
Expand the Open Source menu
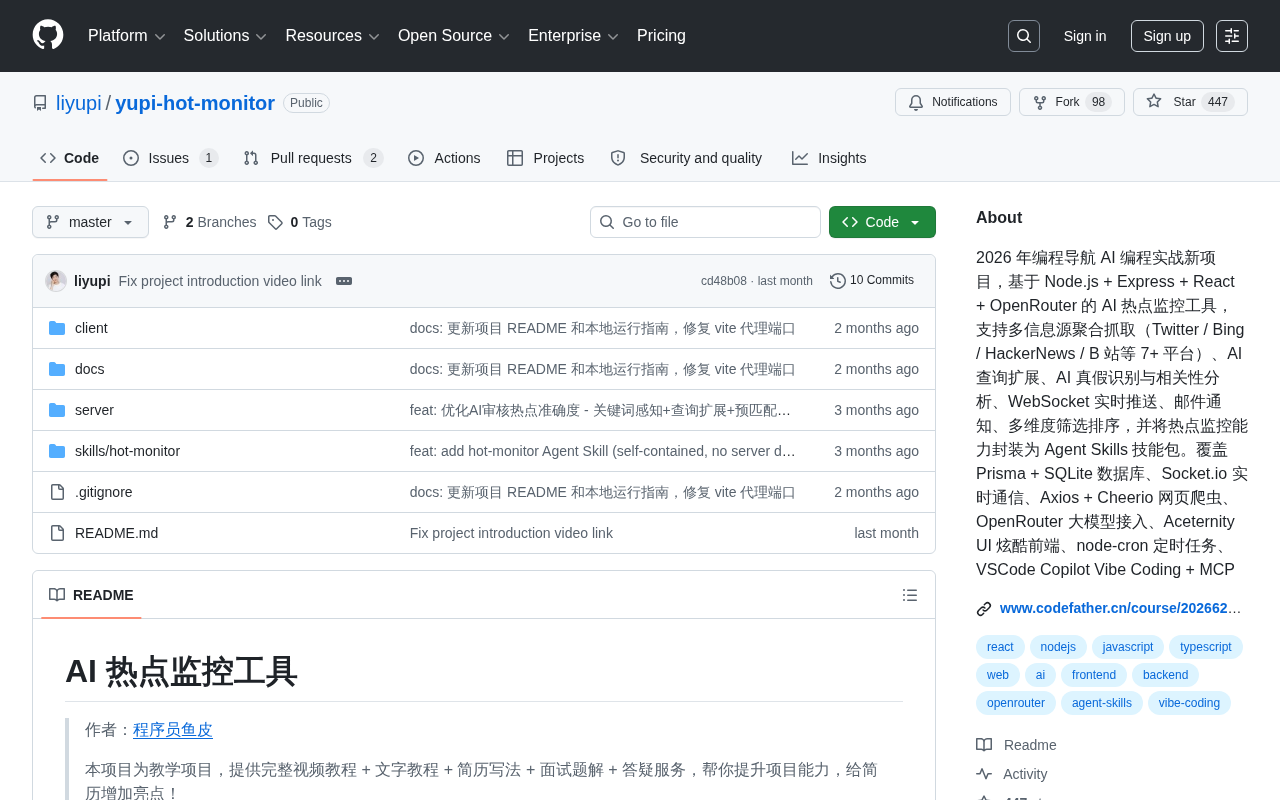(453, 36)
